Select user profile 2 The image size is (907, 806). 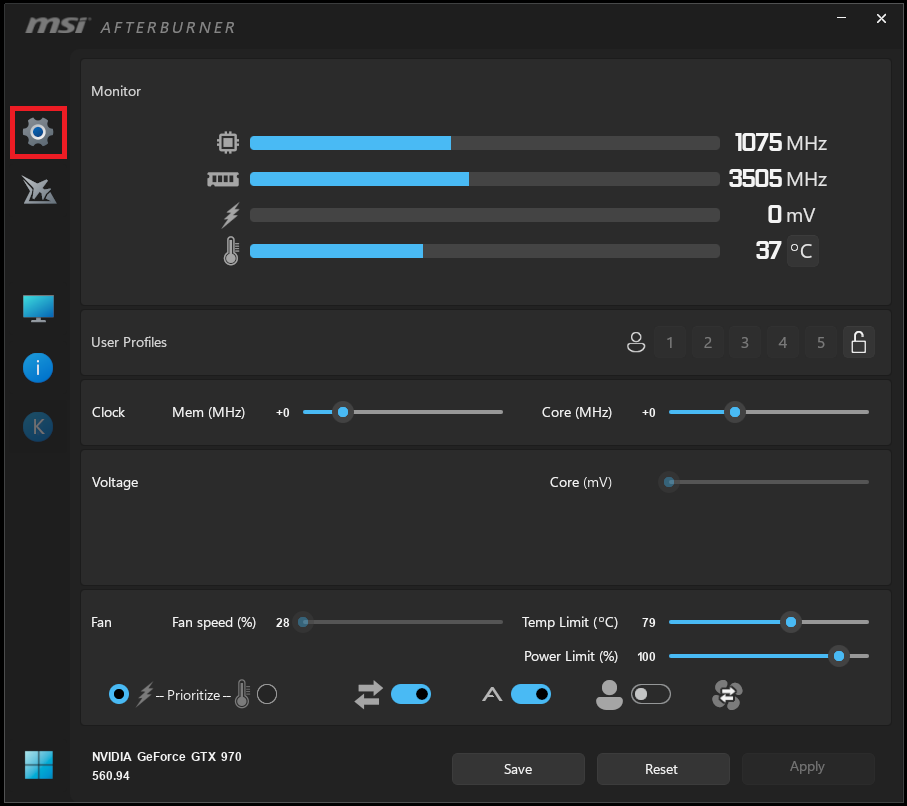click(707, 342)
